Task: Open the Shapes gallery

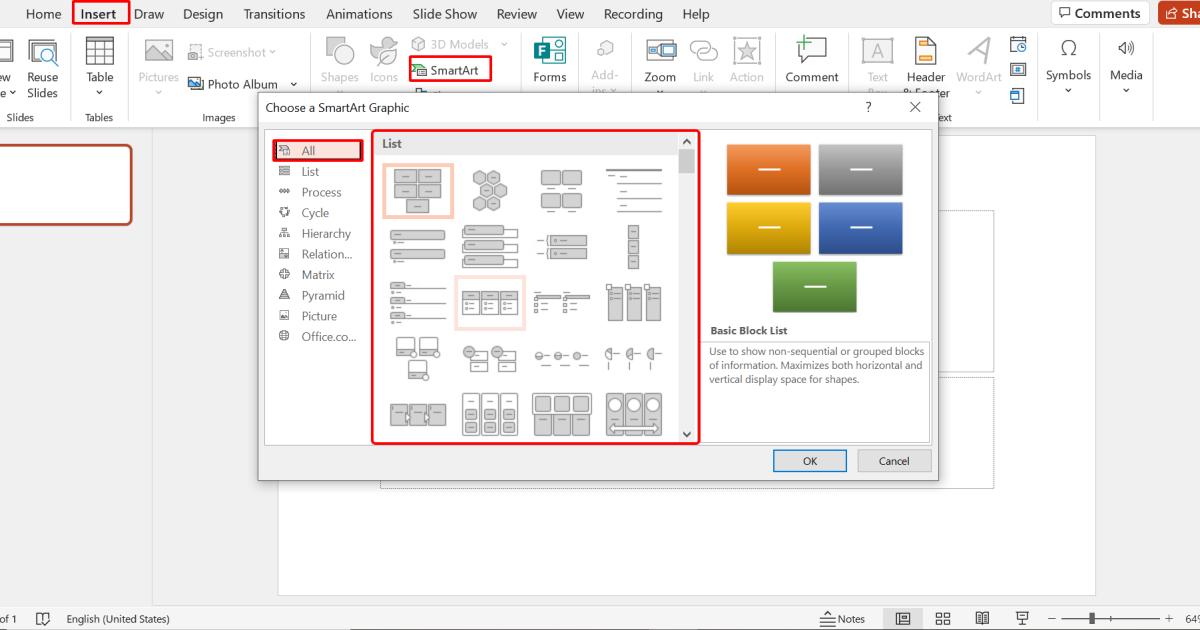Action: [x=339, y=62]
